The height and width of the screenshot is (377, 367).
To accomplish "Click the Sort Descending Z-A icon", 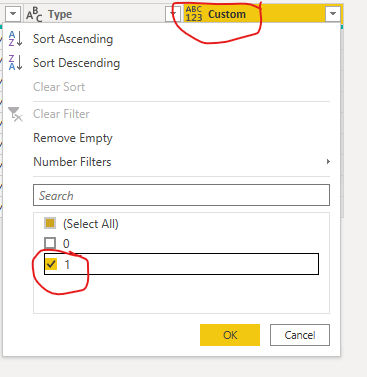I will [15, 63].
